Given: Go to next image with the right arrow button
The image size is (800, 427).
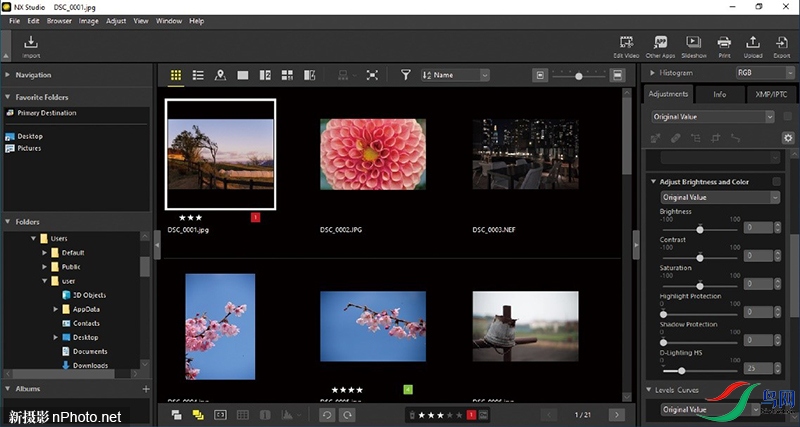Looking at the screenshot, I should pyautogui.click(x=617, y=414).
